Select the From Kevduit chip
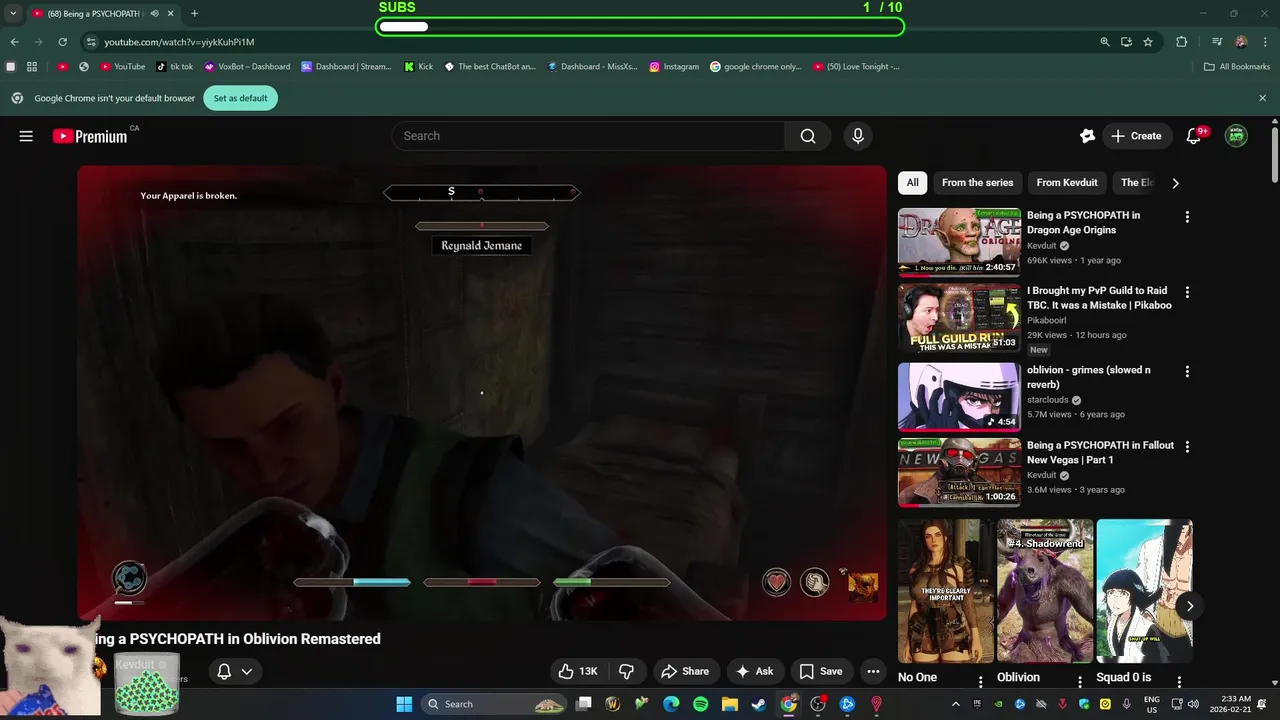The image size is (1280, 720). tap(1067, 183)
